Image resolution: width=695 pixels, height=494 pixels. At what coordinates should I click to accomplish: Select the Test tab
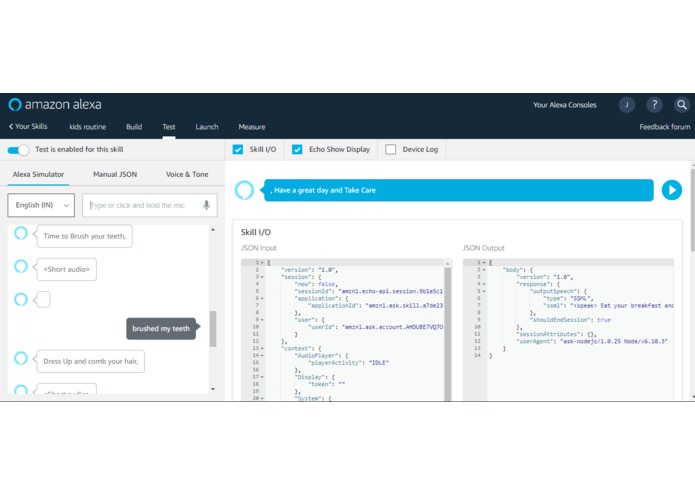[x=168, y=127]
